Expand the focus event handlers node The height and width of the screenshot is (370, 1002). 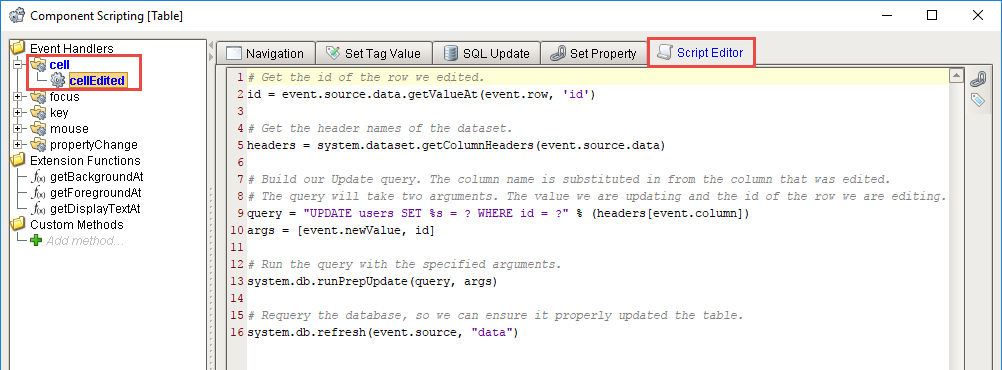pyautogui.click(x=17, y=97)
